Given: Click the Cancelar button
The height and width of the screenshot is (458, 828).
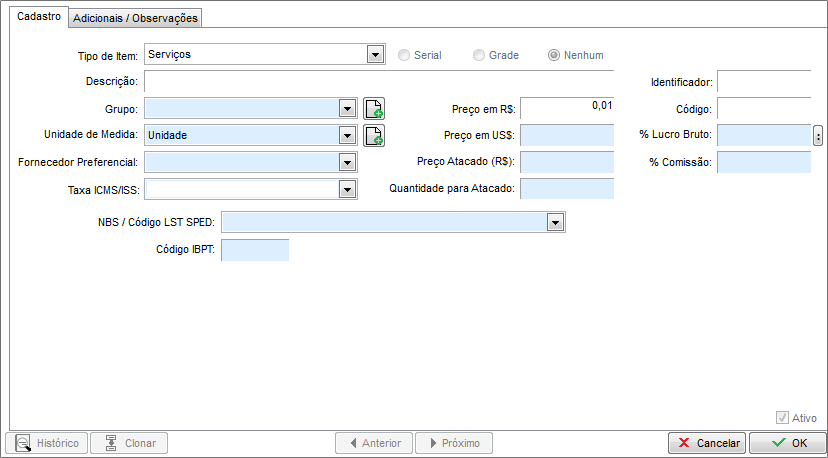Looking at the screenshot, I should click(x=707, y=443).
